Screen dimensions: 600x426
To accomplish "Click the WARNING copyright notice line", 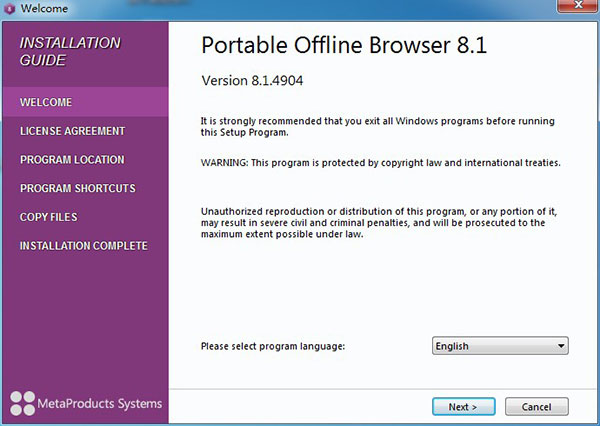I will pos(380,163).
